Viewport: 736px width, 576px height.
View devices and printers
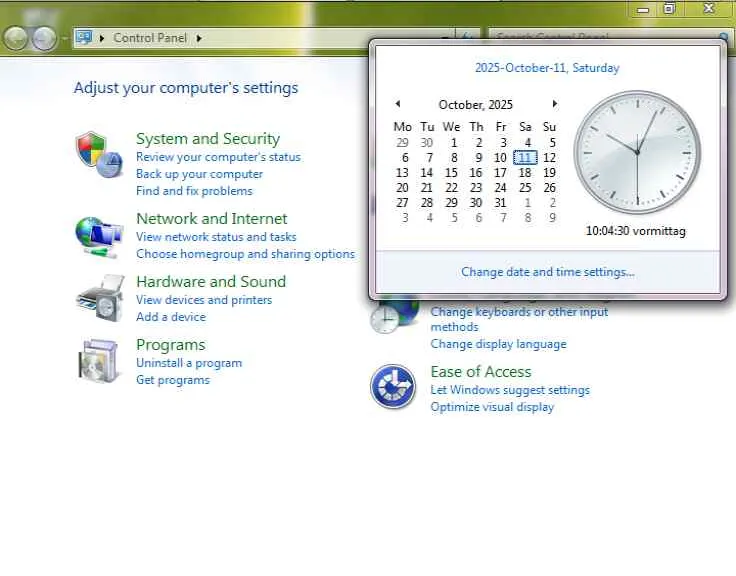click(204, 300)
